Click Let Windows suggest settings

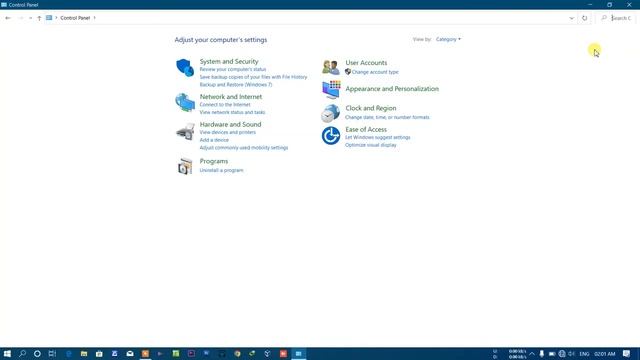378,138
